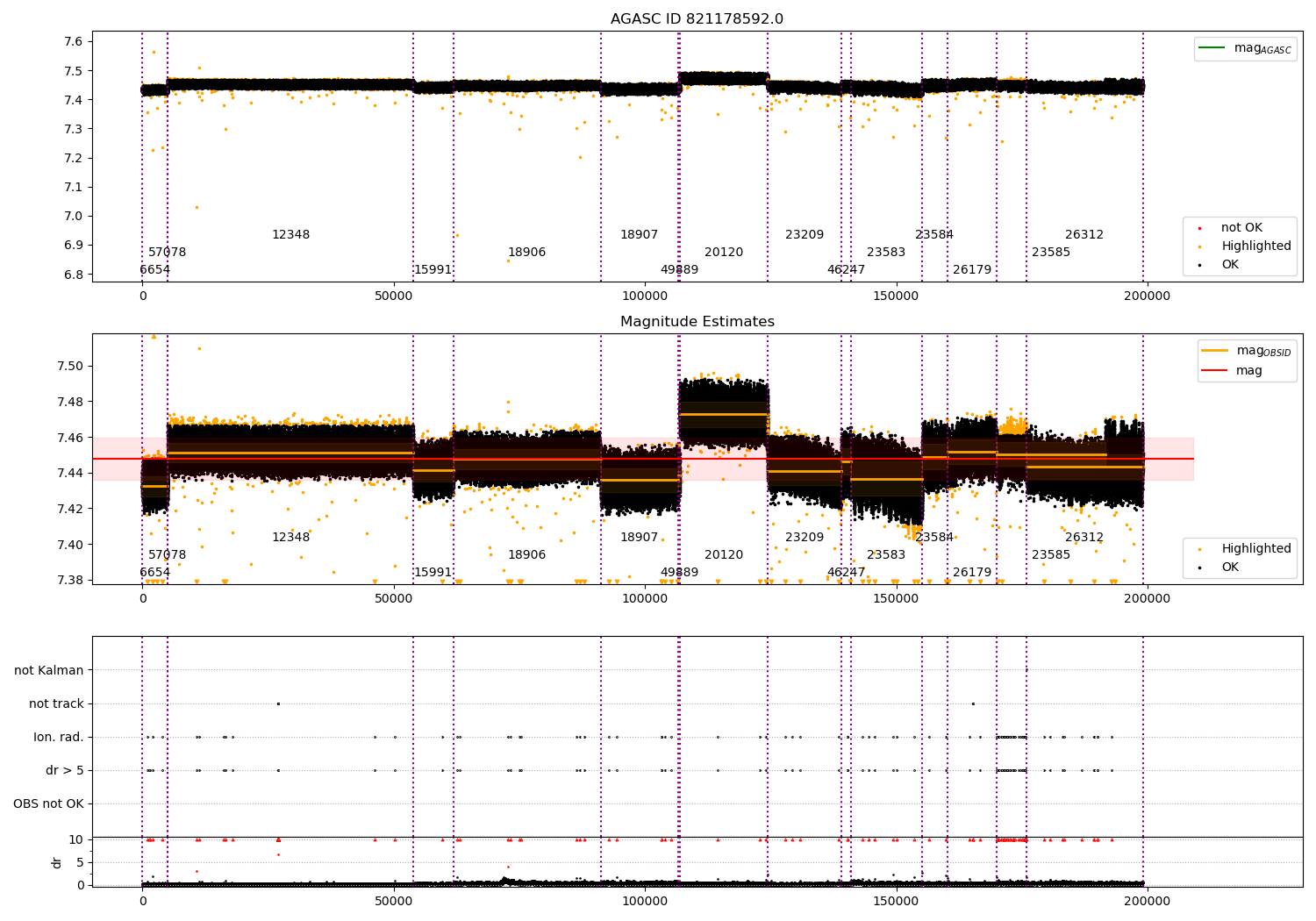Click the 7.6 y-tick on top plot
The width and height of the screenshot is (1316, 921).
pos(74,42)
